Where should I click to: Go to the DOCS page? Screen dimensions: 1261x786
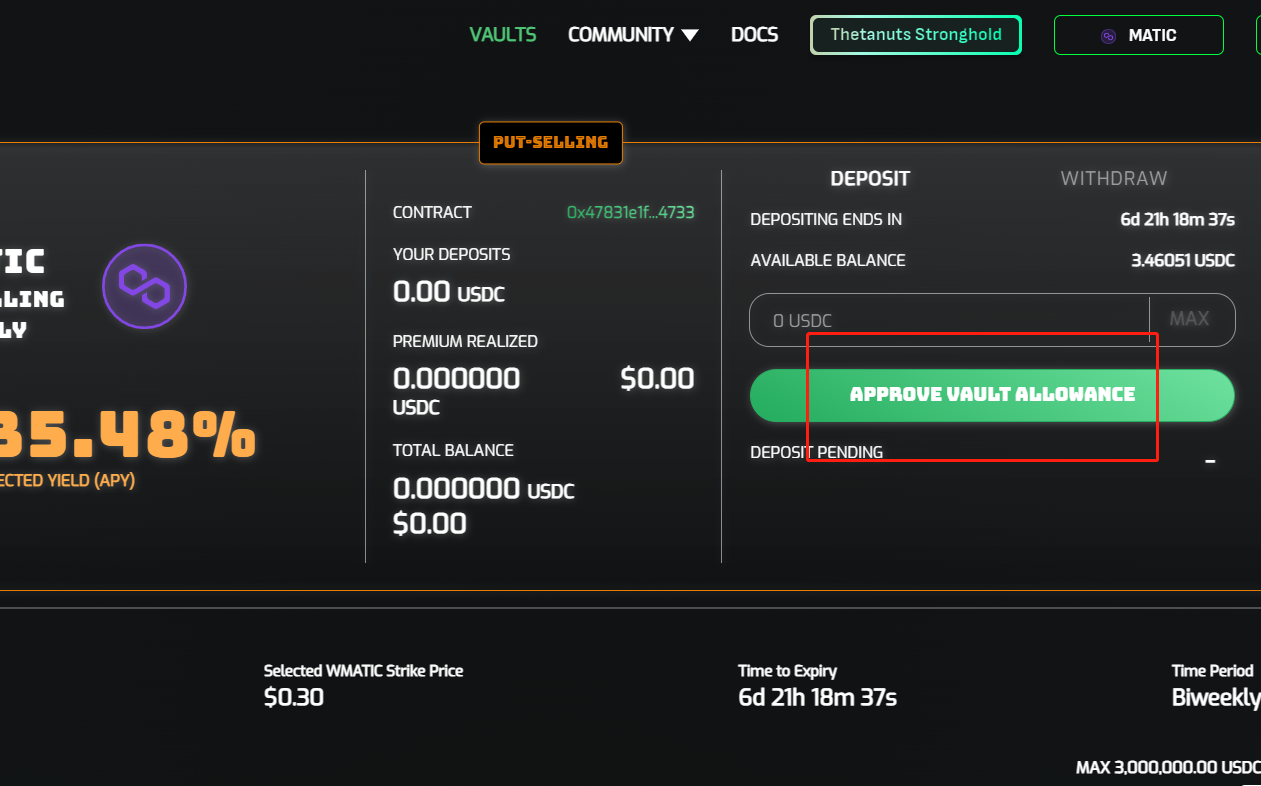click(x=754, y=35)
